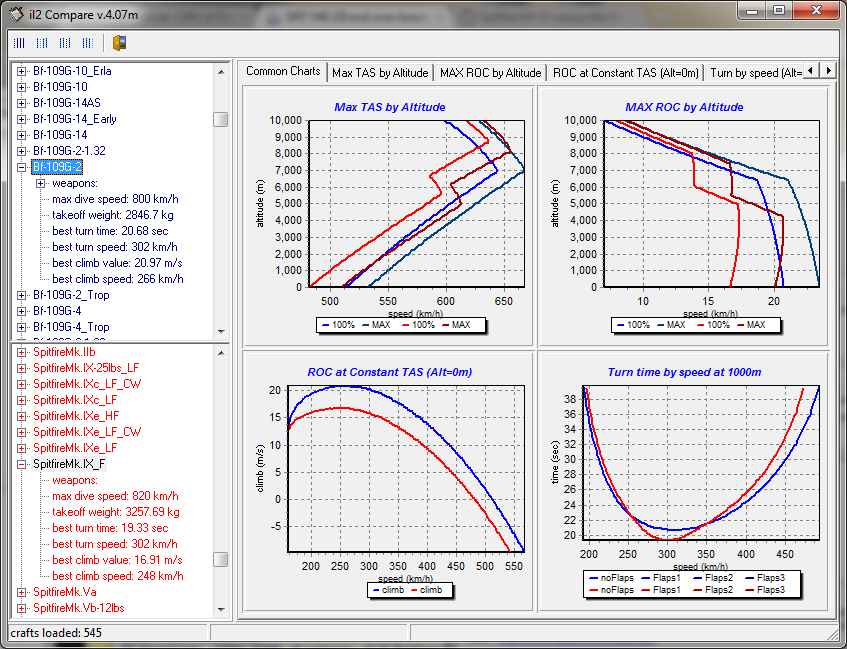Click the exit door toolbar icon

tap(119, 43)
